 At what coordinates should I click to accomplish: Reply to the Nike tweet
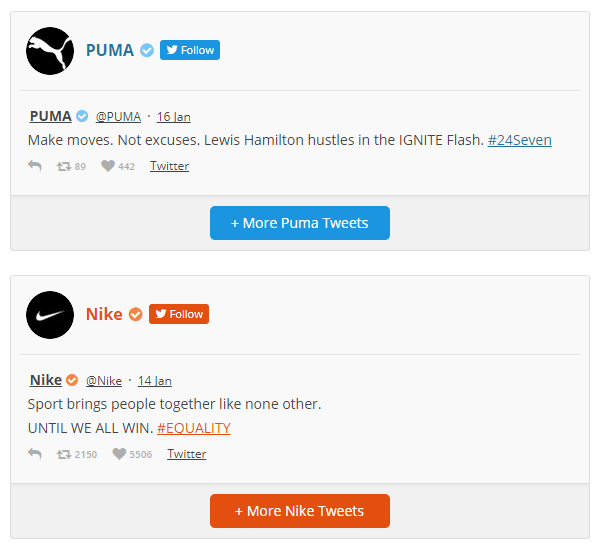click(x=35, y=454)
